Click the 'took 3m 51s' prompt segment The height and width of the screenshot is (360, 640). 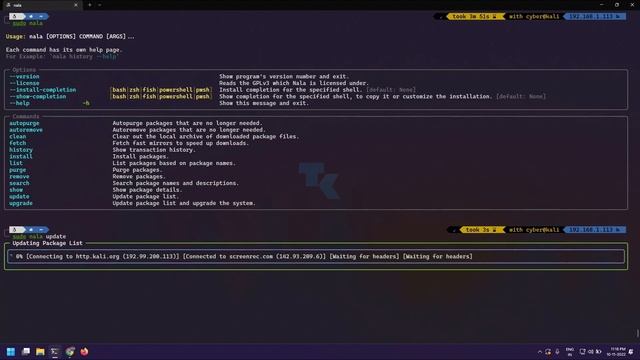(475, 16)
